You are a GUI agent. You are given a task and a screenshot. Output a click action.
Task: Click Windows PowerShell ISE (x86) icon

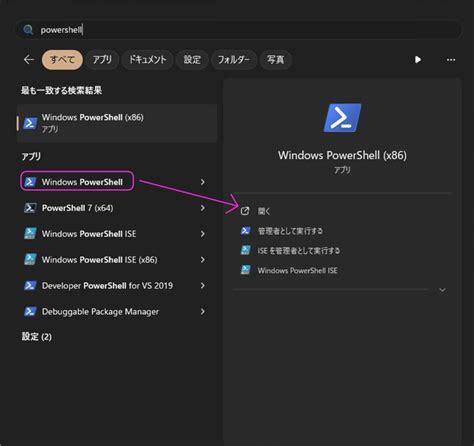pyautogui.click(x=30, y=260)
